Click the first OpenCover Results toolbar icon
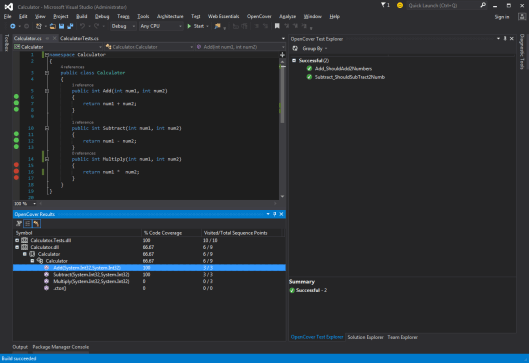The height and width of the screenshot is (363, 529). point(19,223)
